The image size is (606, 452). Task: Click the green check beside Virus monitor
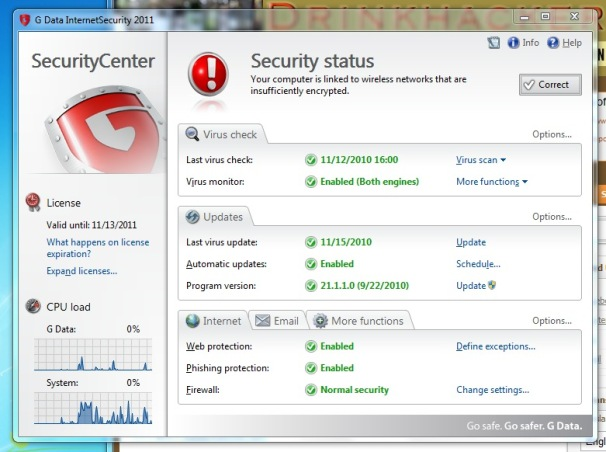[x=311, y=182]
